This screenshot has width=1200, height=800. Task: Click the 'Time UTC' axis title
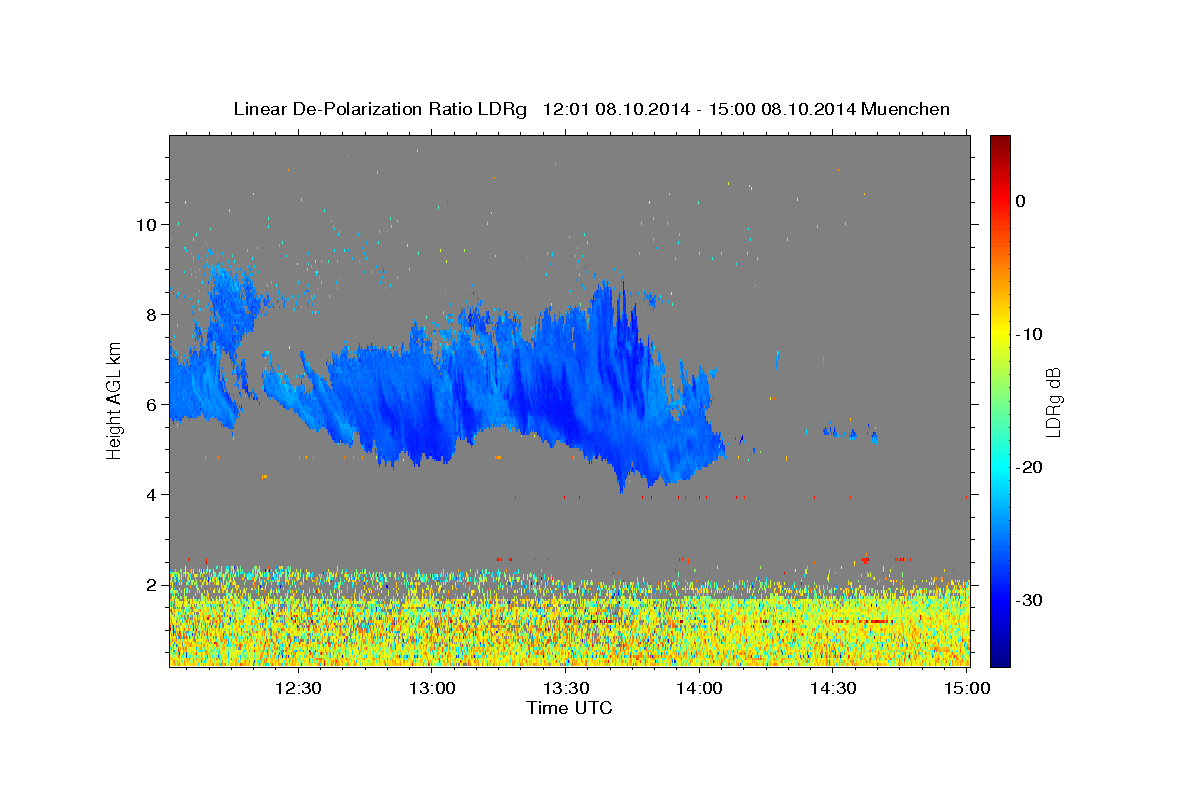(x=569, y=708)
